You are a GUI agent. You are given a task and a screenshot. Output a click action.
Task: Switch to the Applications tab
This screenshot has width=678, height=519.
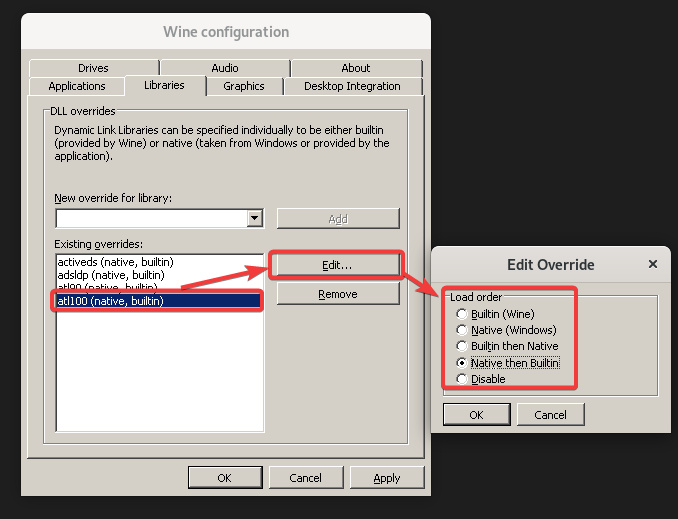tap(77, 86)
